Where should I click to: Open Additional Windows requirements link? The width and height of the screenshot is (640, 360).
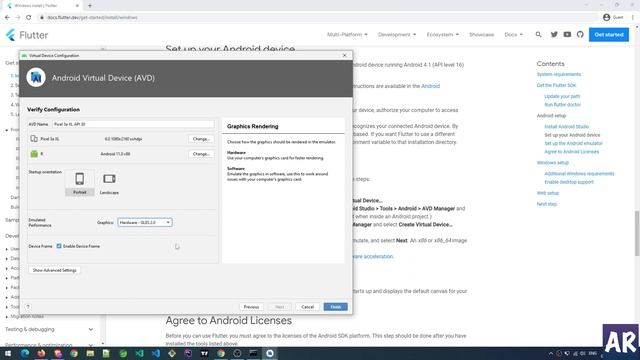(x=579, y=173)
